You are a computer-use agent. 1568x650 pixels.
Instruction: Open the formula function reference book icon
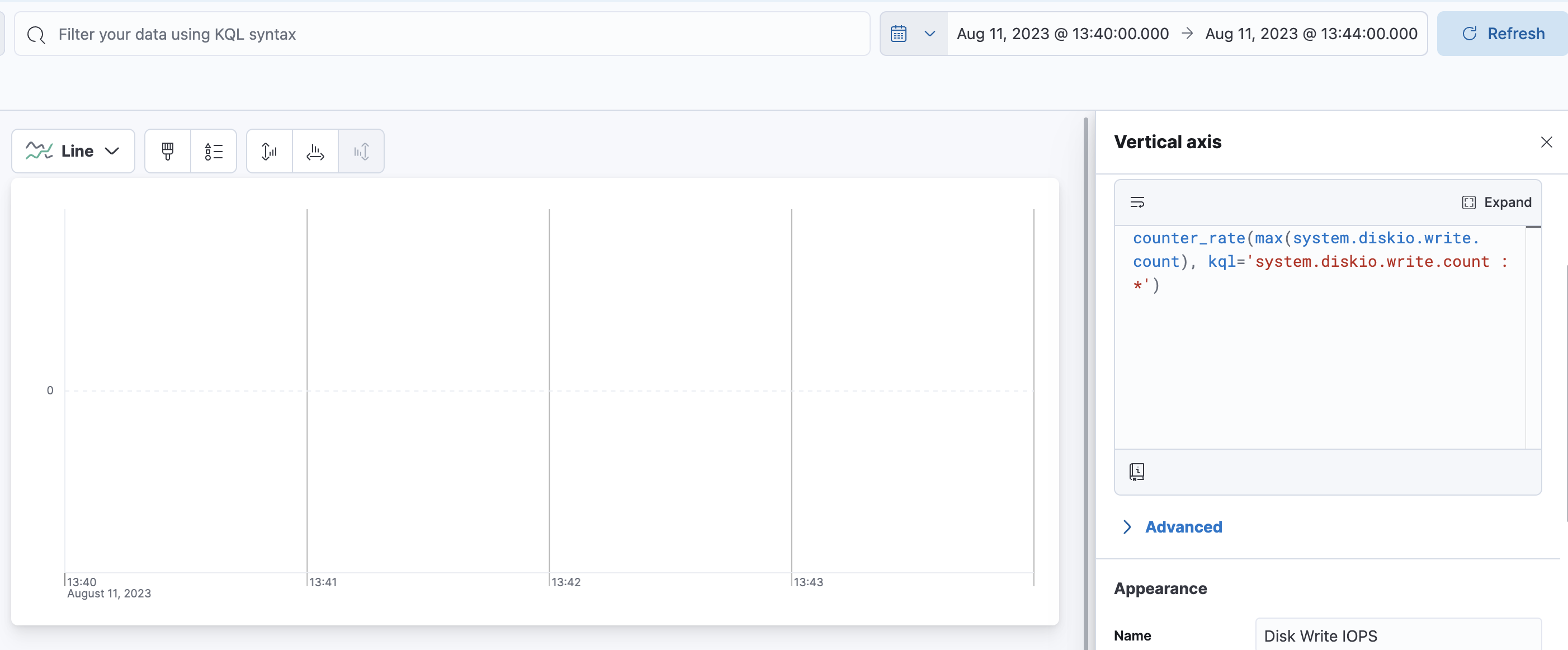1137,471
